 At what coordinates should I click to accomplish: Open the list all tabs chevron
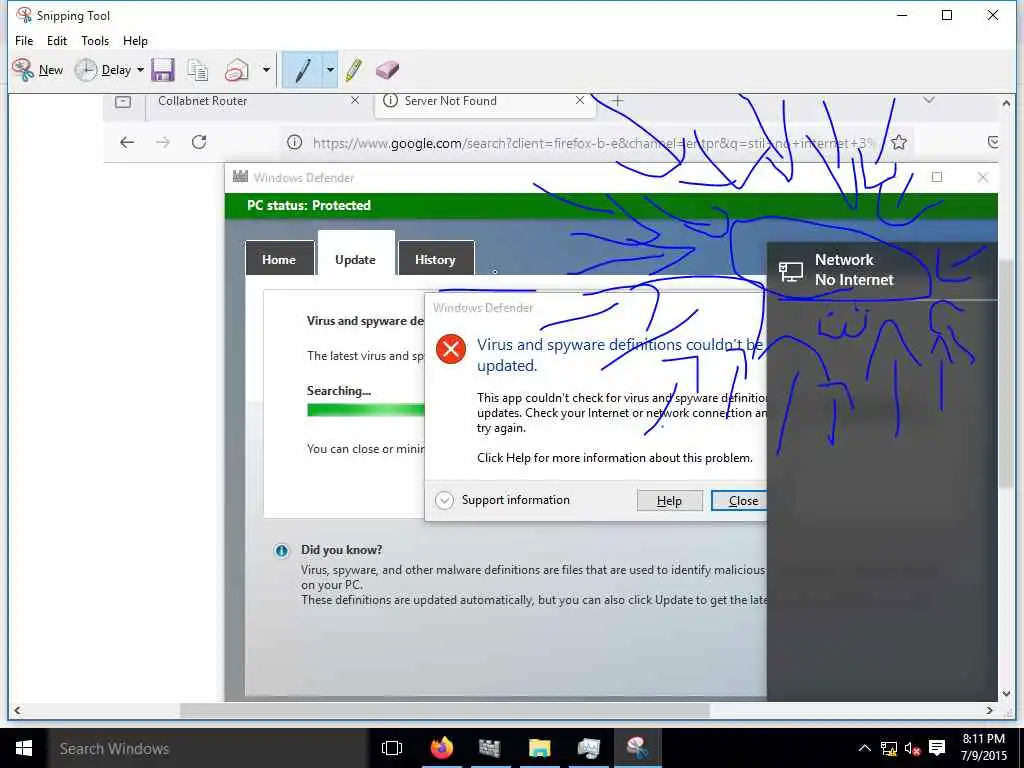point(929,100)
